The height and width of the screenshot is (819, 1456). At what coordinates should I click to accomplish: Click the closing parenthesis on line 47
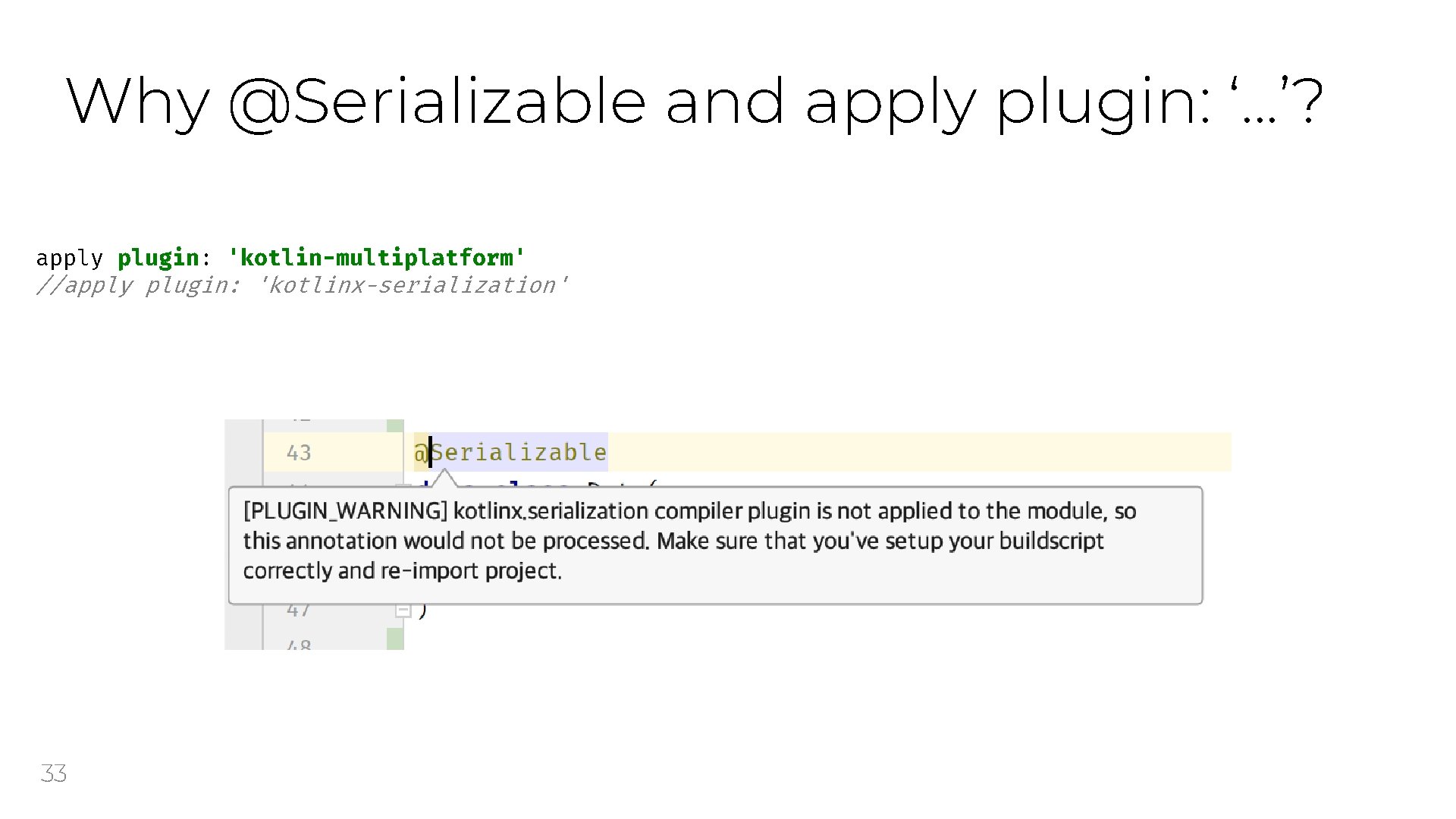(423, 610)
